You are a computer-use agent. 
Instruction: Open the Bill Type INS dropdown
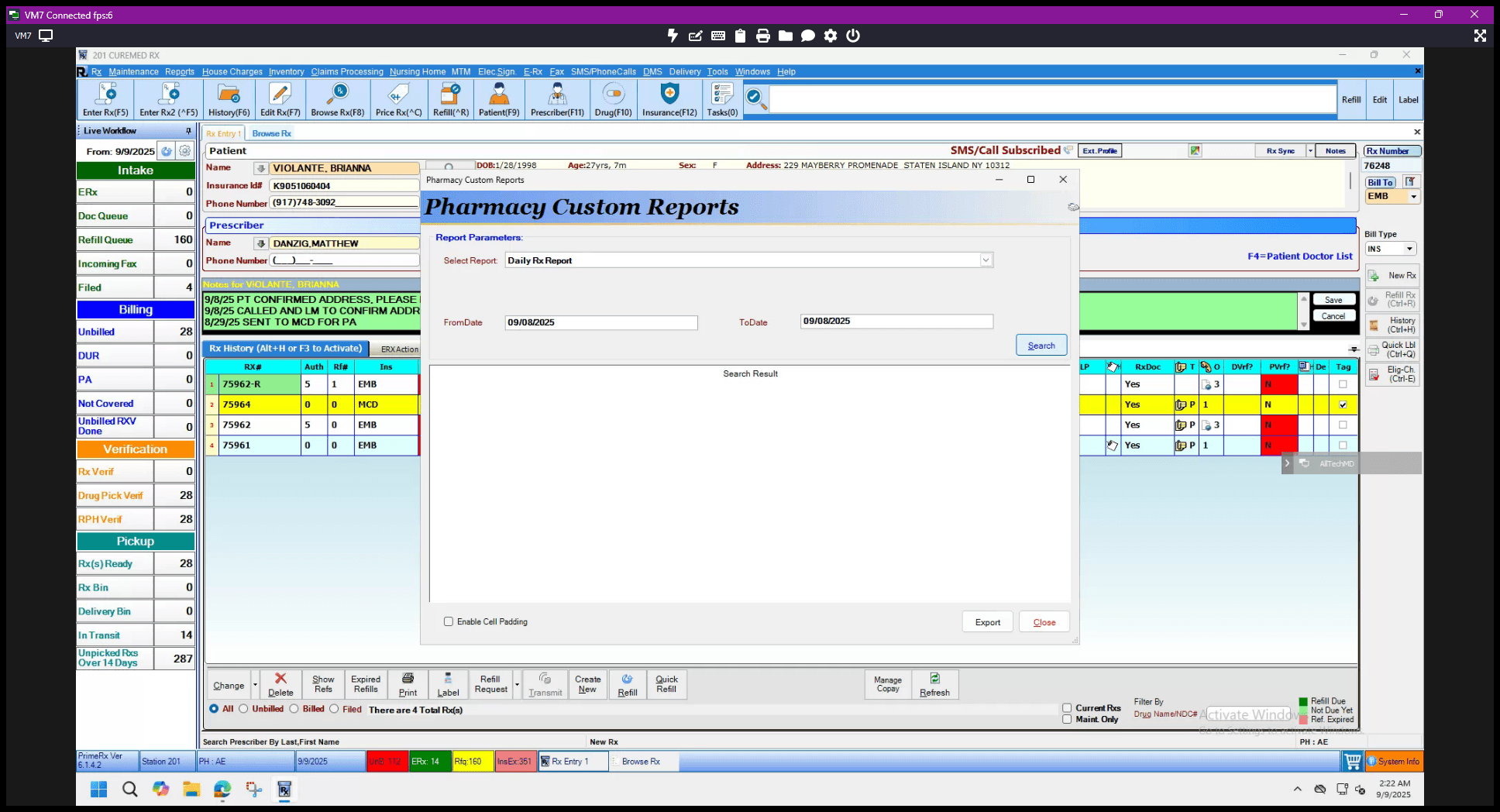(1409, 249)
